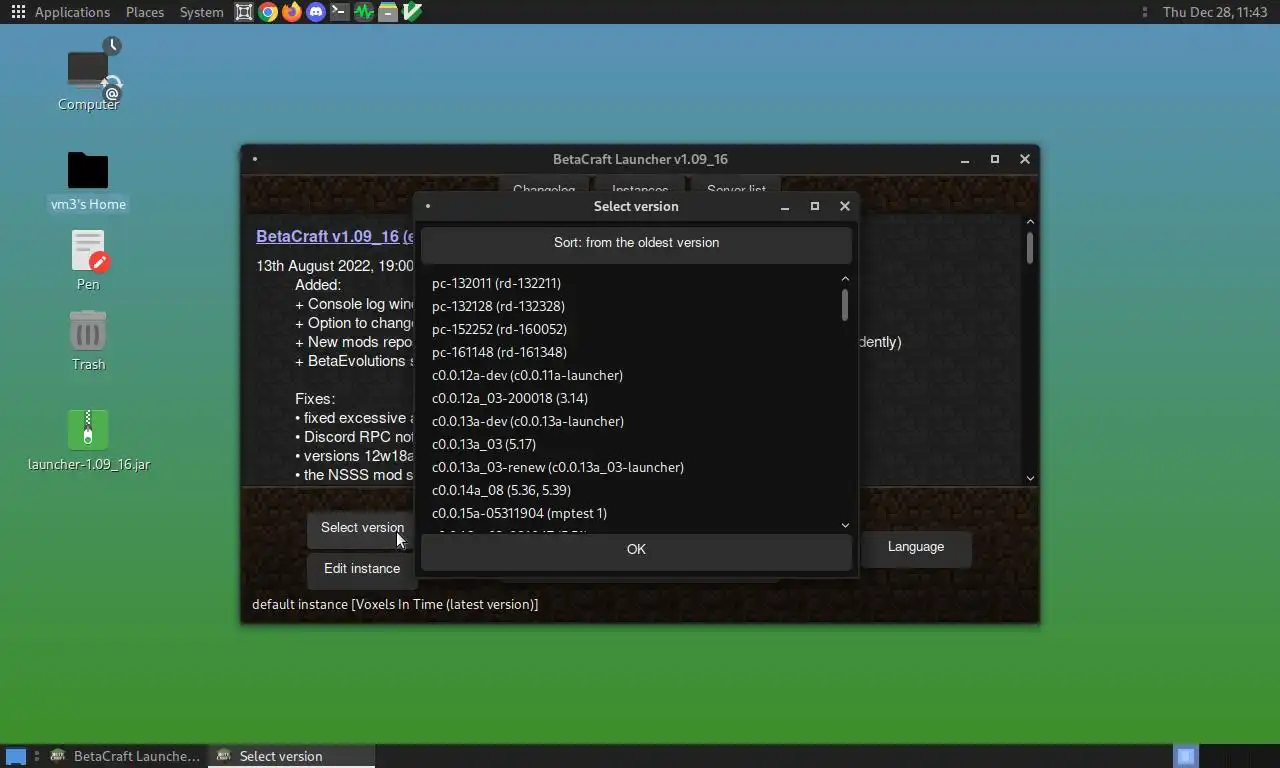1280x768 pixels.
Task: Minimize the Select version dialog
Action: 785,207
